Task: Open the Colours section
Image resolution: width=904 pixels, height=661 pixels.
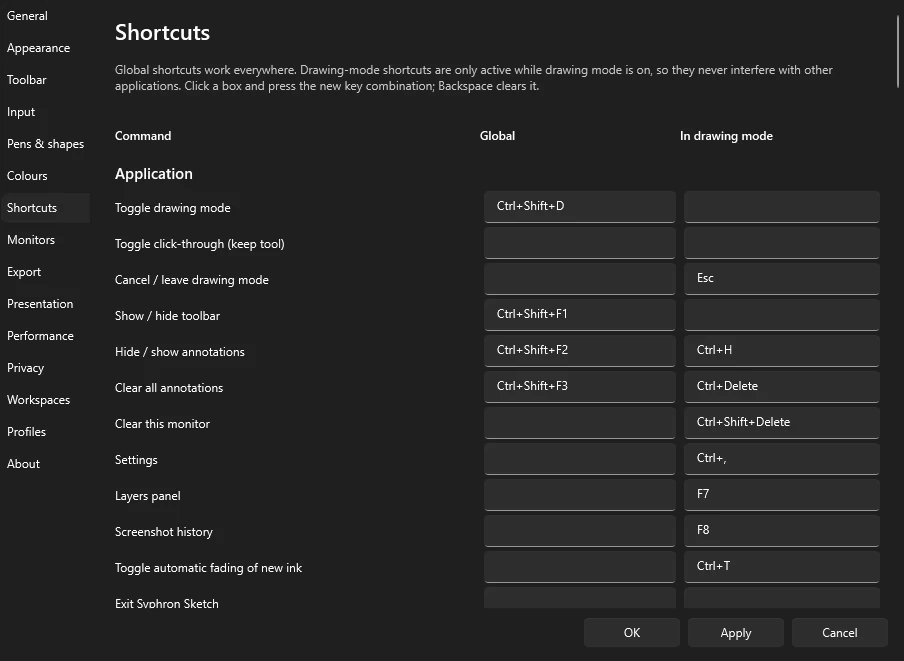Action: click(x=45, y=176)
